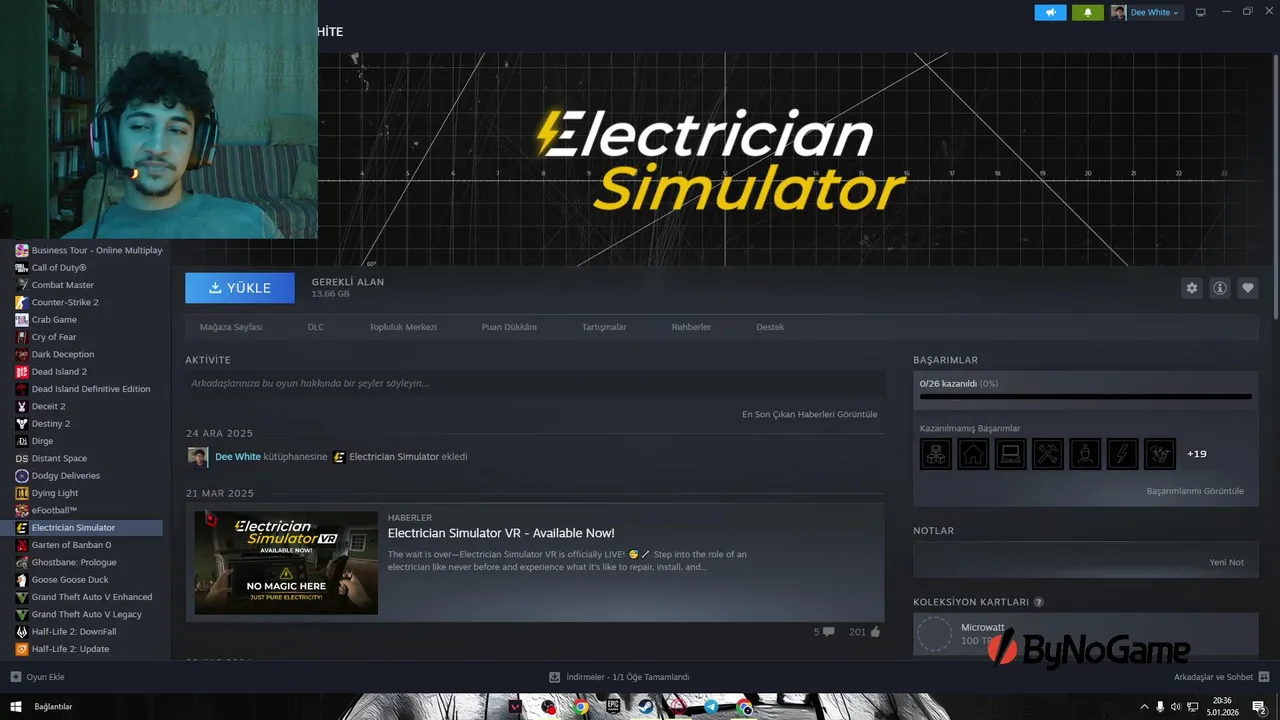Open the green notifications bell
This screenshot has height=720, width=1280.
[1088, 12]
